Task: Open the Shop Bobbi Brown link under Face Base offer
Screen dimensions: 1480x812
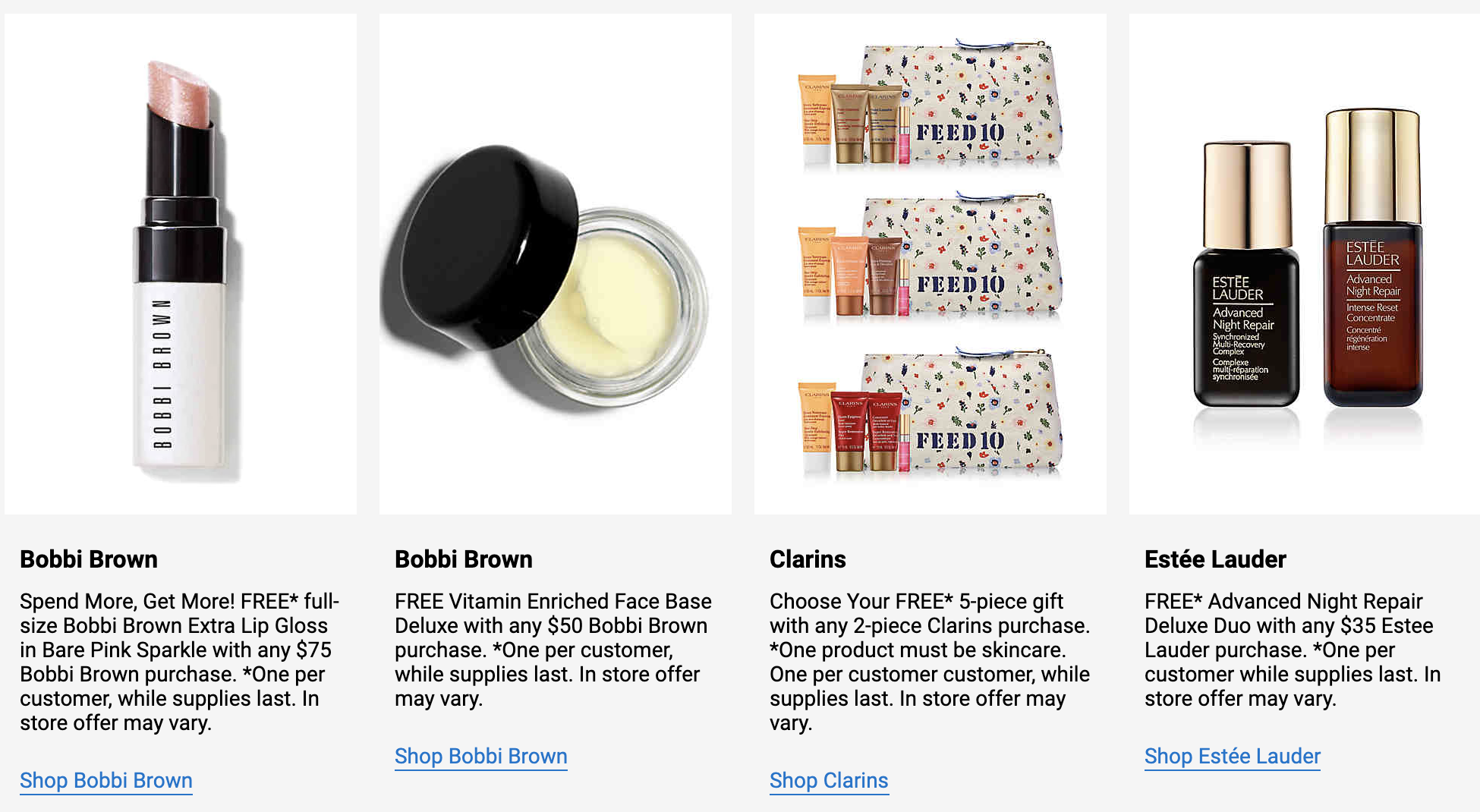Action: pos(481,756)
